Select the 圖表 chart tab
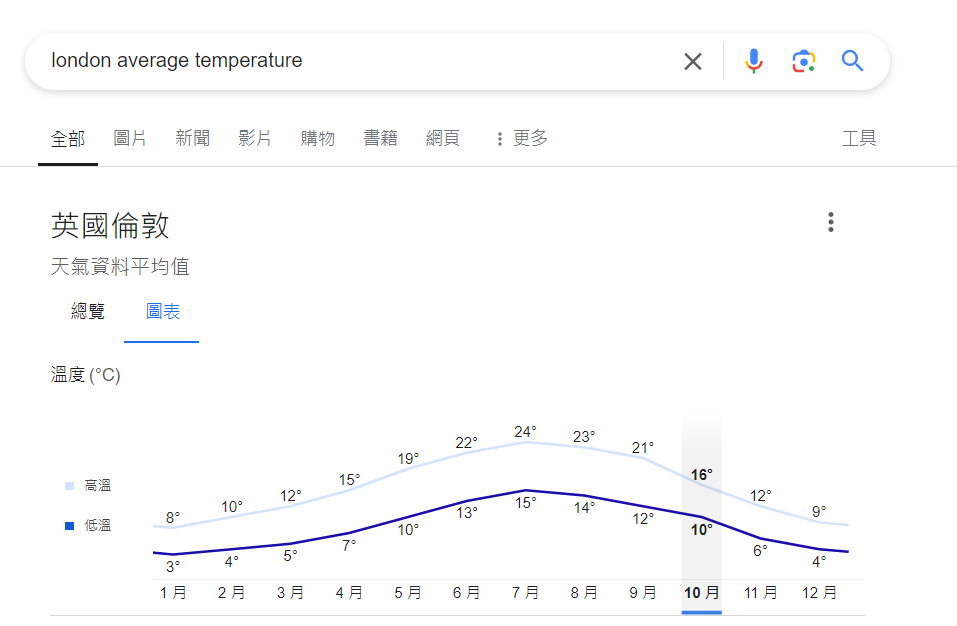This screenshot has height=626, width=957. point(162,311)
